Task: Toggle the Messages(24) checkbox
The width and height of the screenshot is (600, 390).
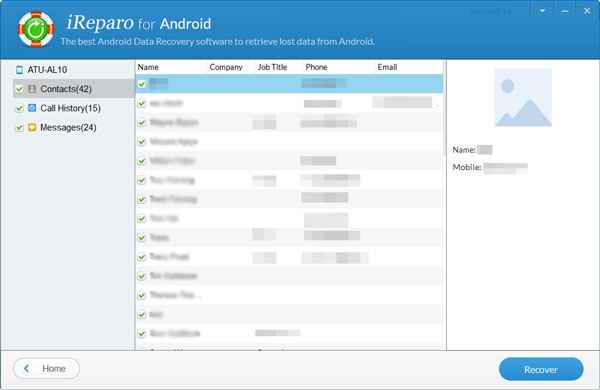Action: pos(19,127)
